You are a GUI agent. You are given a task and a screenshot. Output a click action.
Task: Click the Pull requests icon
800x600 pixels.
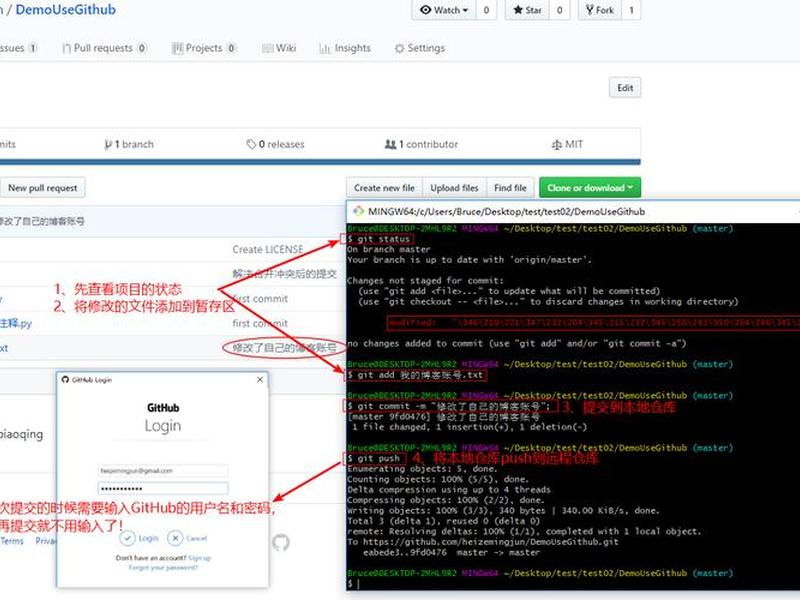[66, 48]
